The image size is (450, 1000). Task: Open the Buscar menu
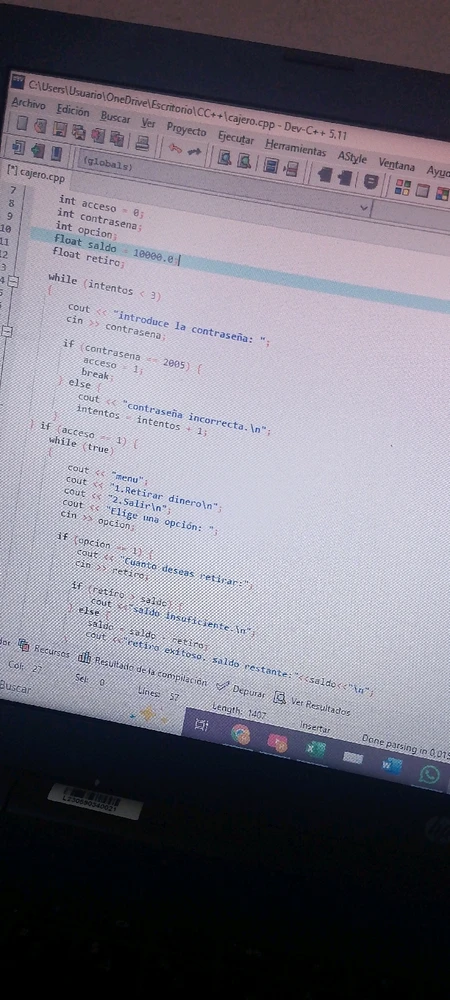(x=115, y=117)
